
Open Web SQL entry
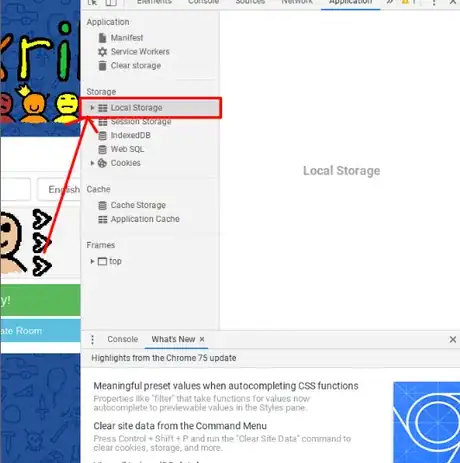pos(127,149)
